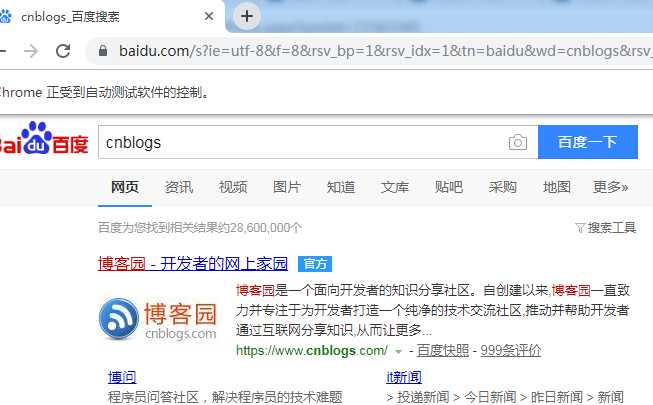Screen dimensions: 653x405
Task: Switch to 图片 results tab
Action: pyautogui.click(x=287, y=187)
